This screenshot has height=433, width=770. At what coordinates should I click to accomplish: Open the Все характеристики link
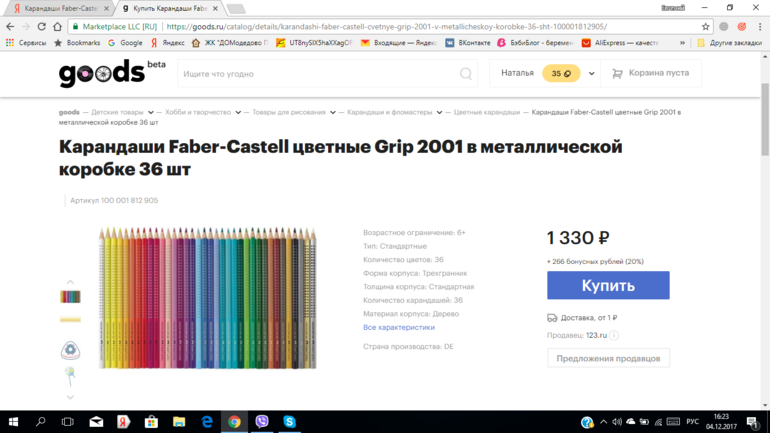(x=398, y=327)
